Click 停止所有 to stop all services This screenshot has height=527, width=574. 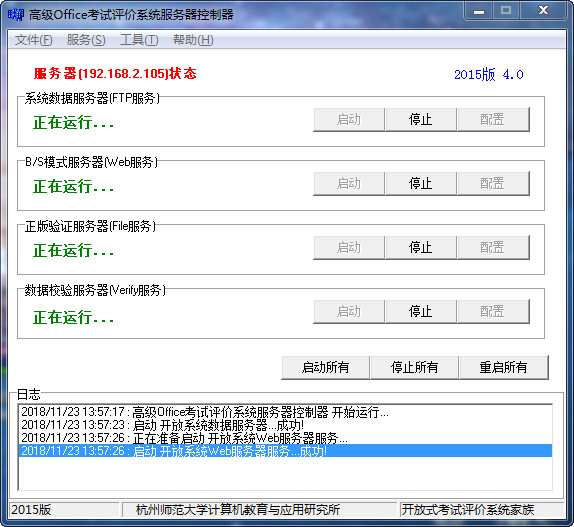(x=414, y=367)
